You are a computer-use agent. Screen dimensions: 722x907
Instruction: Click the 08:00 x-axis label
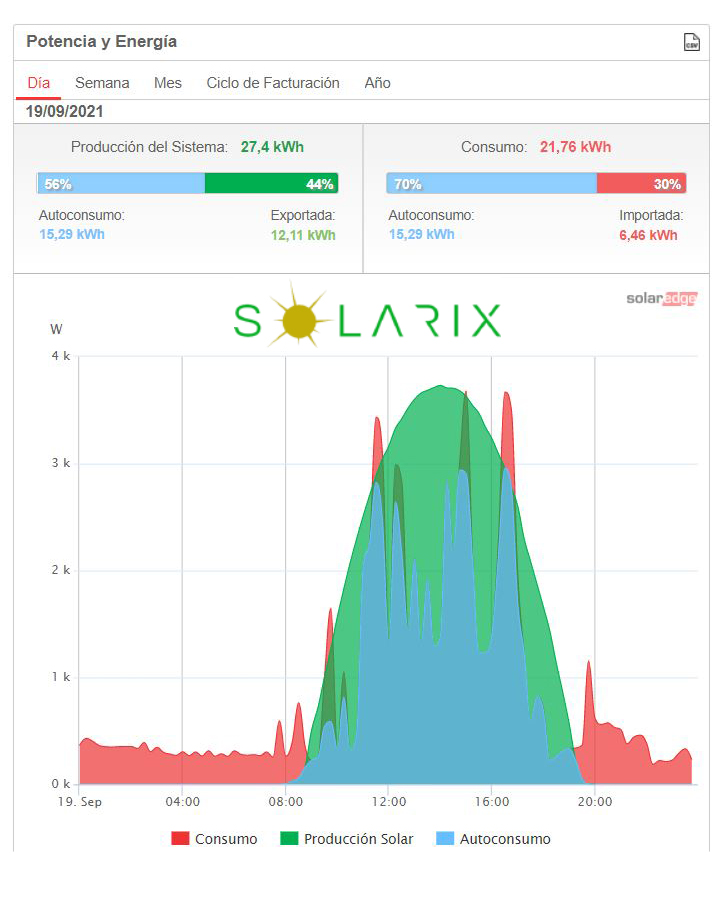point(286,802)
